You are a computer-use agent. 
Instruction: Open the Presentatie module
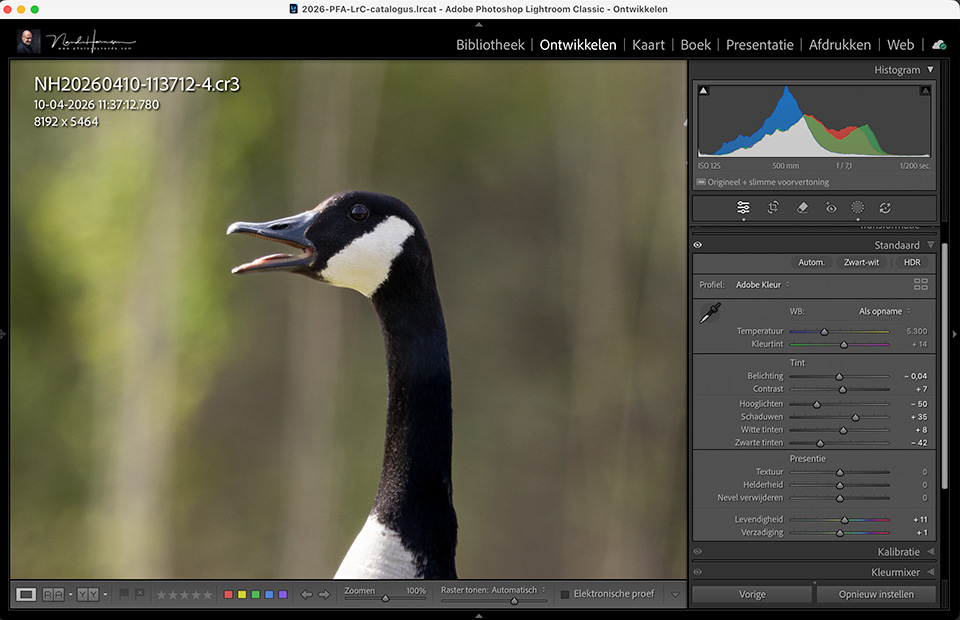[x=760, y=45]
